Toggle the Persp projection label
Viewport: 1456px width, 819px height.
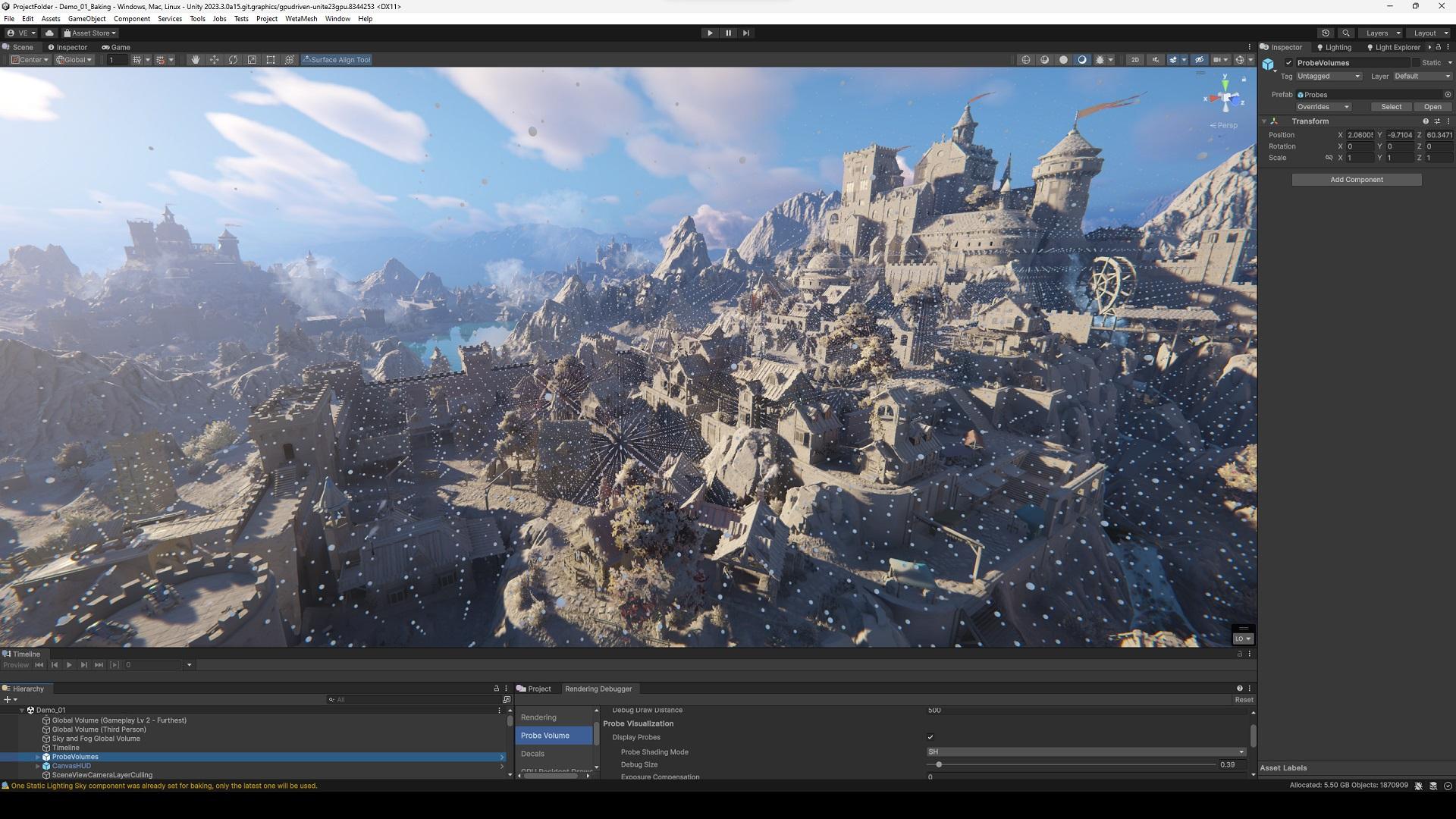pos(1224,125)
